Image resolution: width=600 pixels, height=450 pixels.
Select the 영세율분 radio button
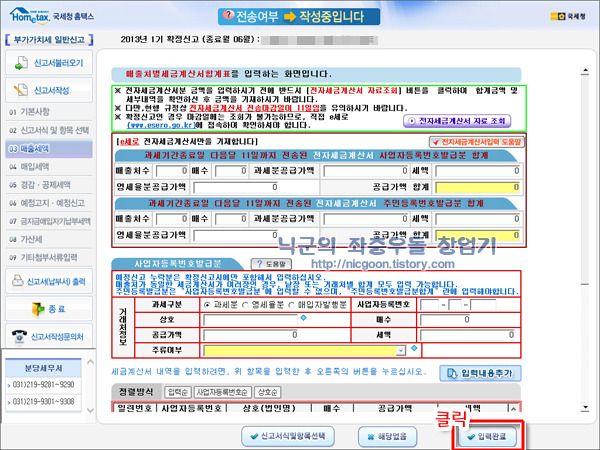coord(245,305)
